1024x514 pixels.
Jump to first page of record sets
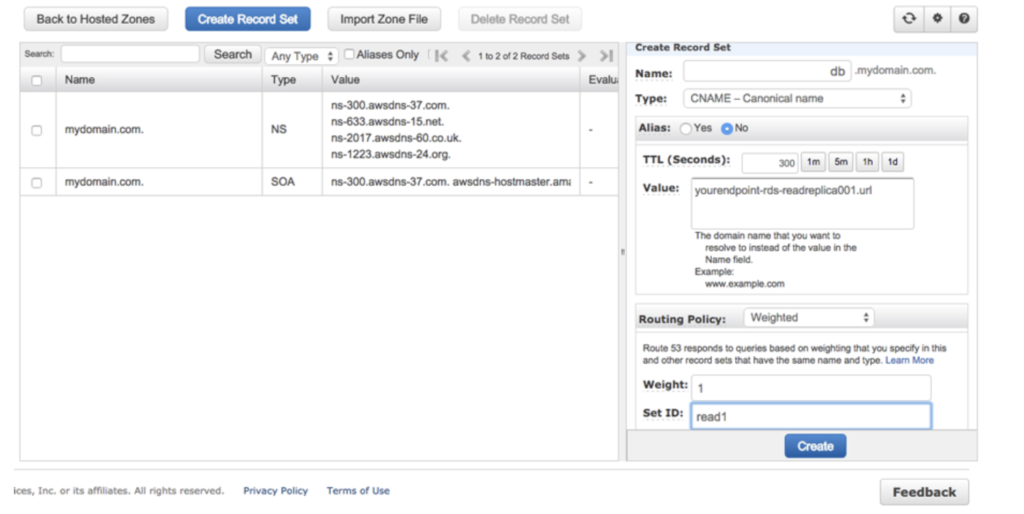point(441,56)
